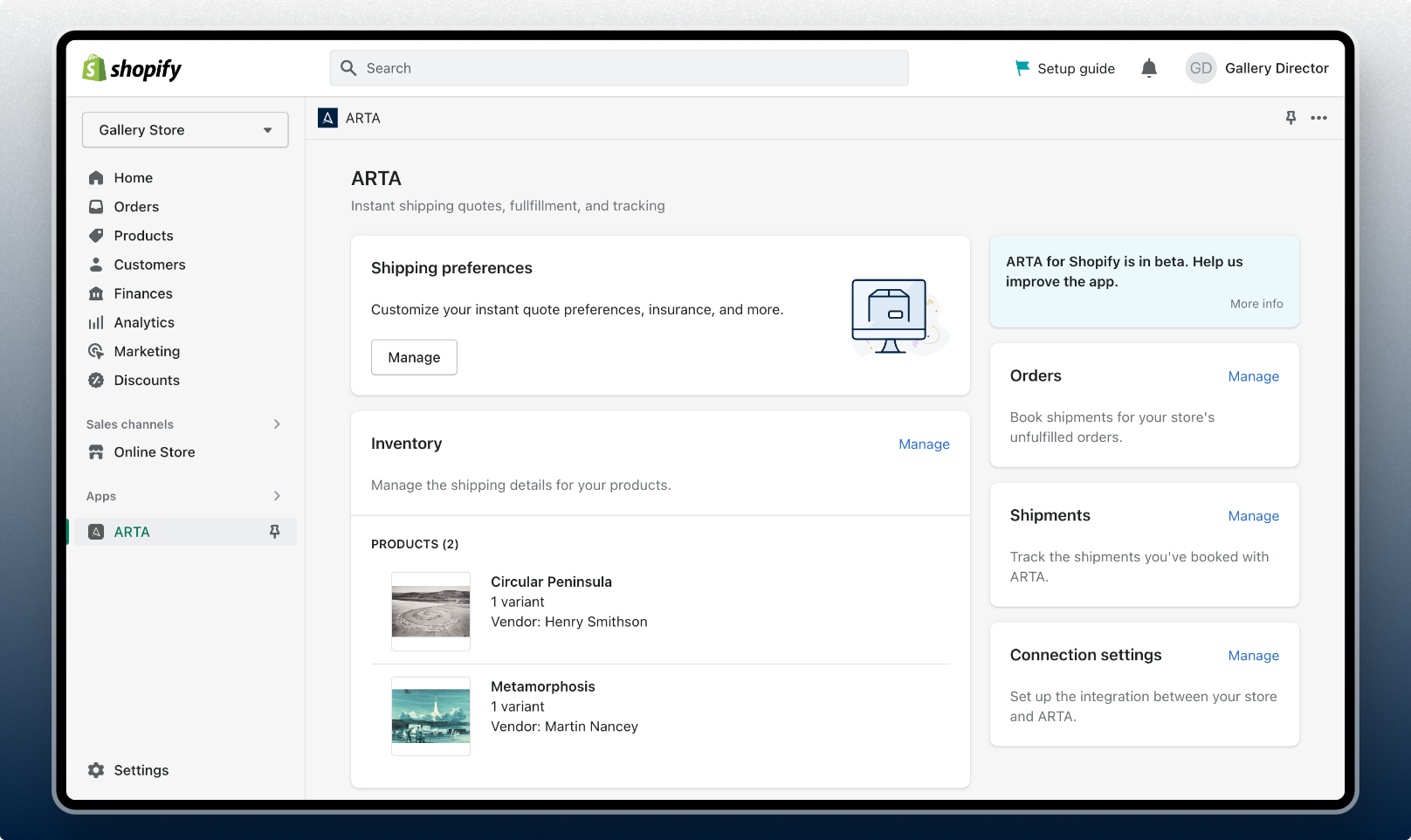Click the notifications bell icon
Image resolution: width=1411 pixels, height=840 pixels.
1149,68
